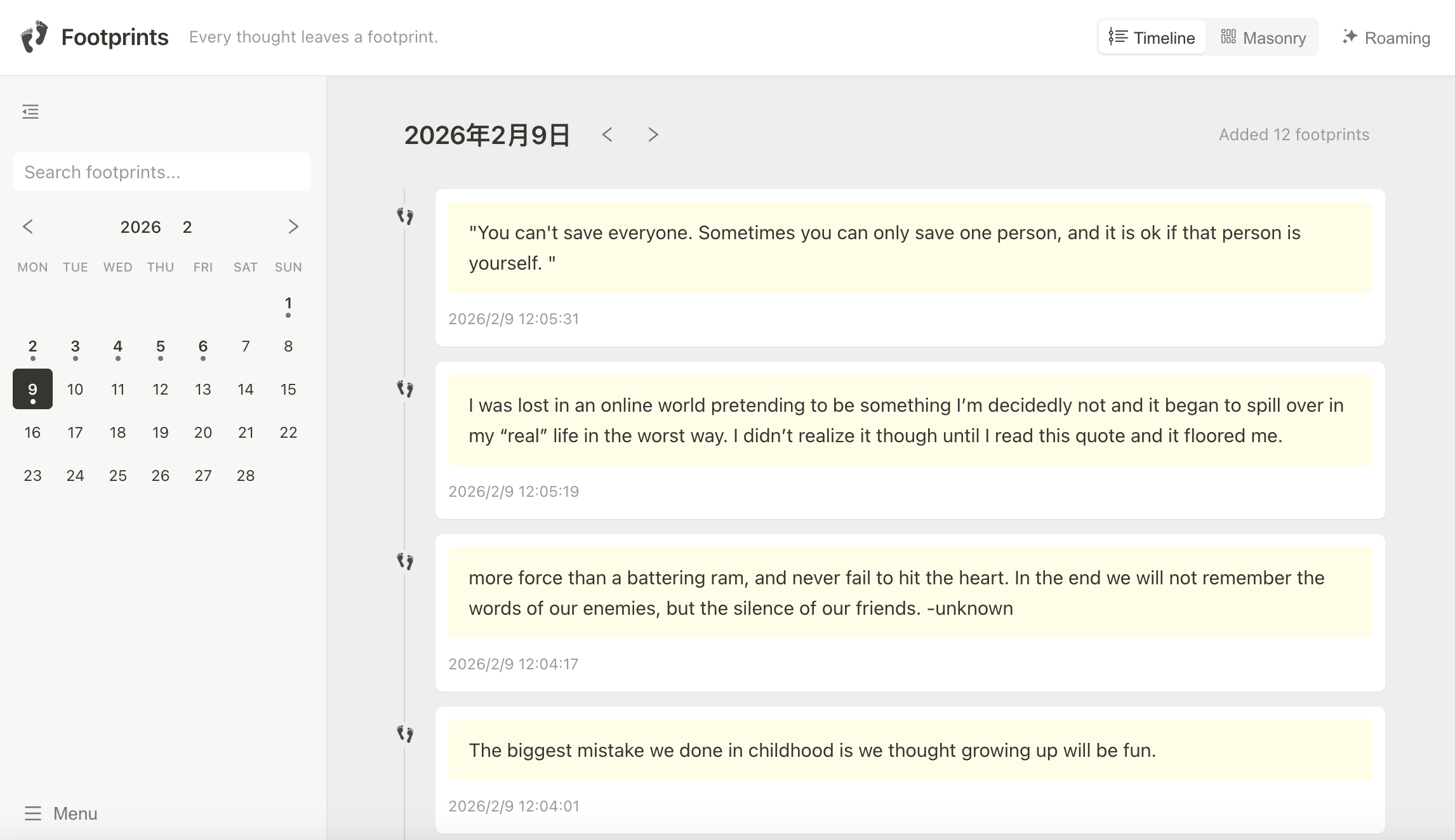Image resolution: width=1455 pixels, height=840 pixels.
Task: Click the footprint marker next to the 12:04:17 entry
Action: (406, 561)
